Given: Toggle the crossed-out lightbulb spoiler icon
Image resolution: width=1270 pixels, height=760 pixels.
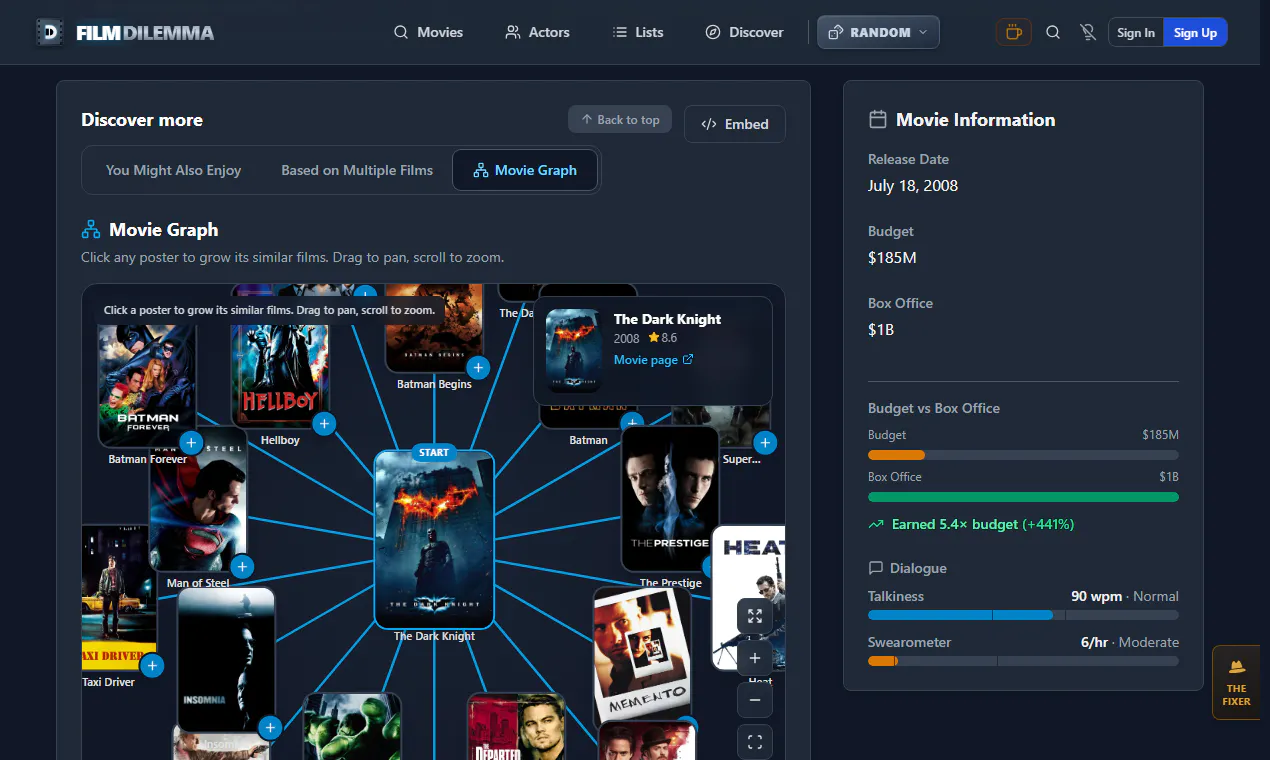Looking at the screenshot, I should pyautogui.click(x=1088, y=32).
